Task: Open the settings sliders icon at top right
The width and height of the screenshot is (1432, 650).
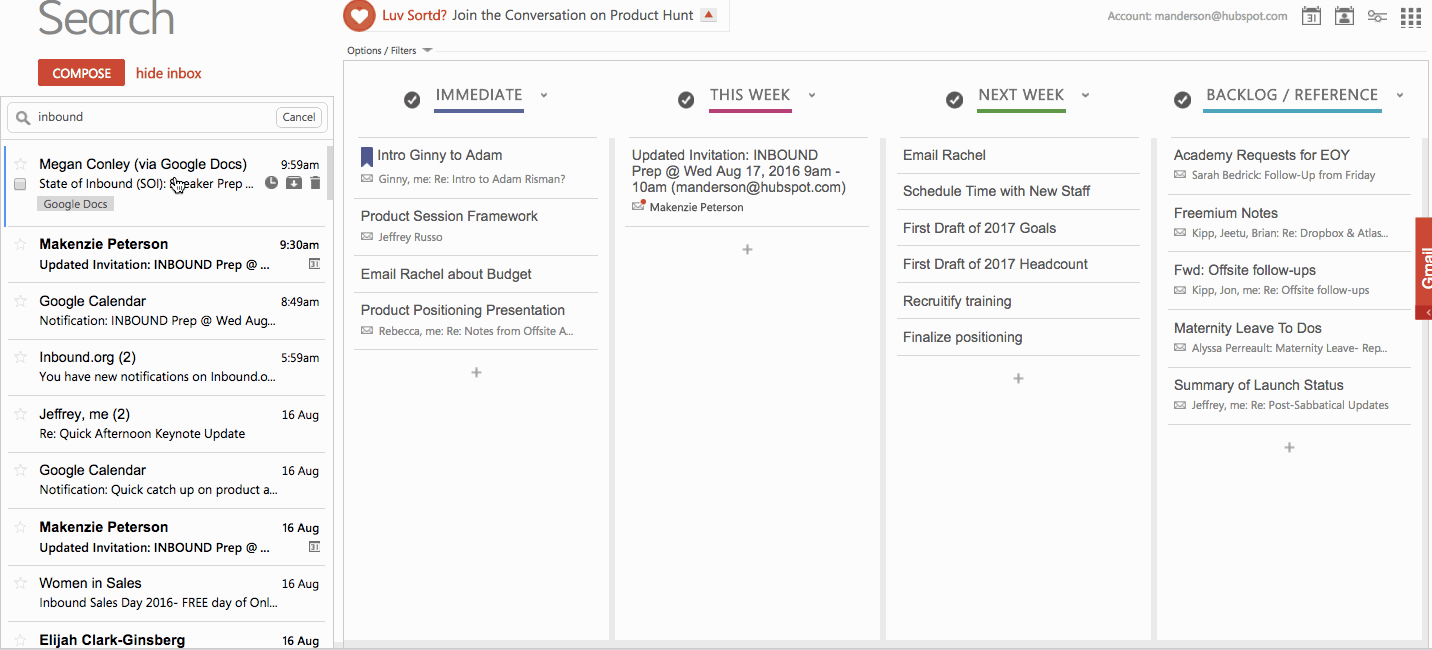Action: click(1377, 16)
